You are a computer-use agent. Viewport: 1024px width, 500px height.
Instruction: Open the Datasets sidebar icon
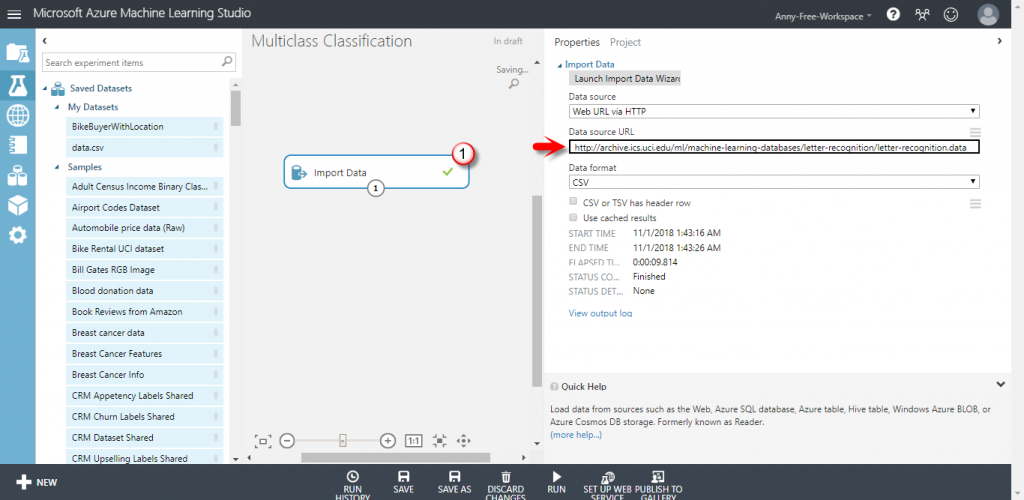18,176
